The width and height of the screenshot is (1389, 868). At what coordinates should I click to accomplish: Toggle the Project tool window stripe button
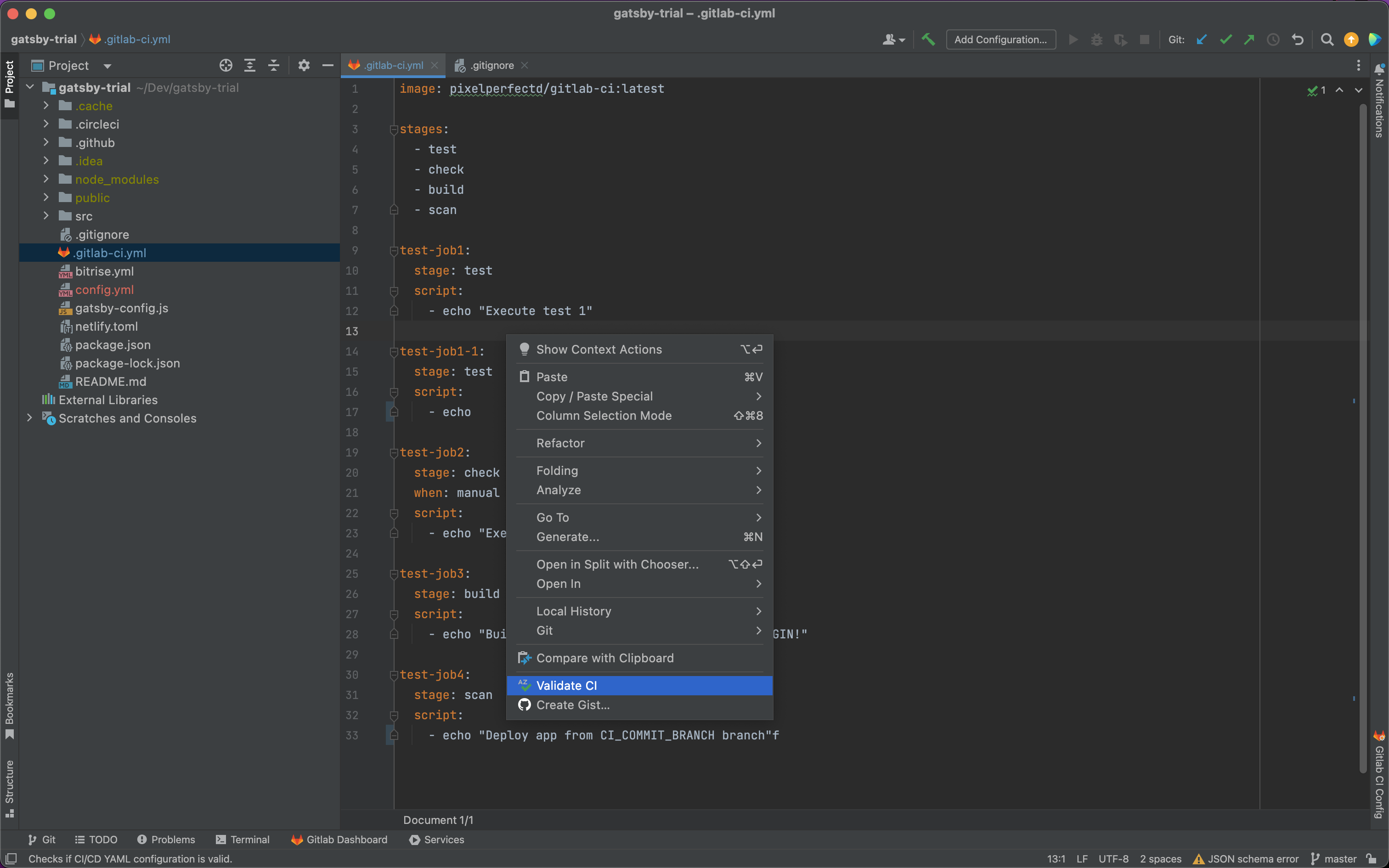9,85
